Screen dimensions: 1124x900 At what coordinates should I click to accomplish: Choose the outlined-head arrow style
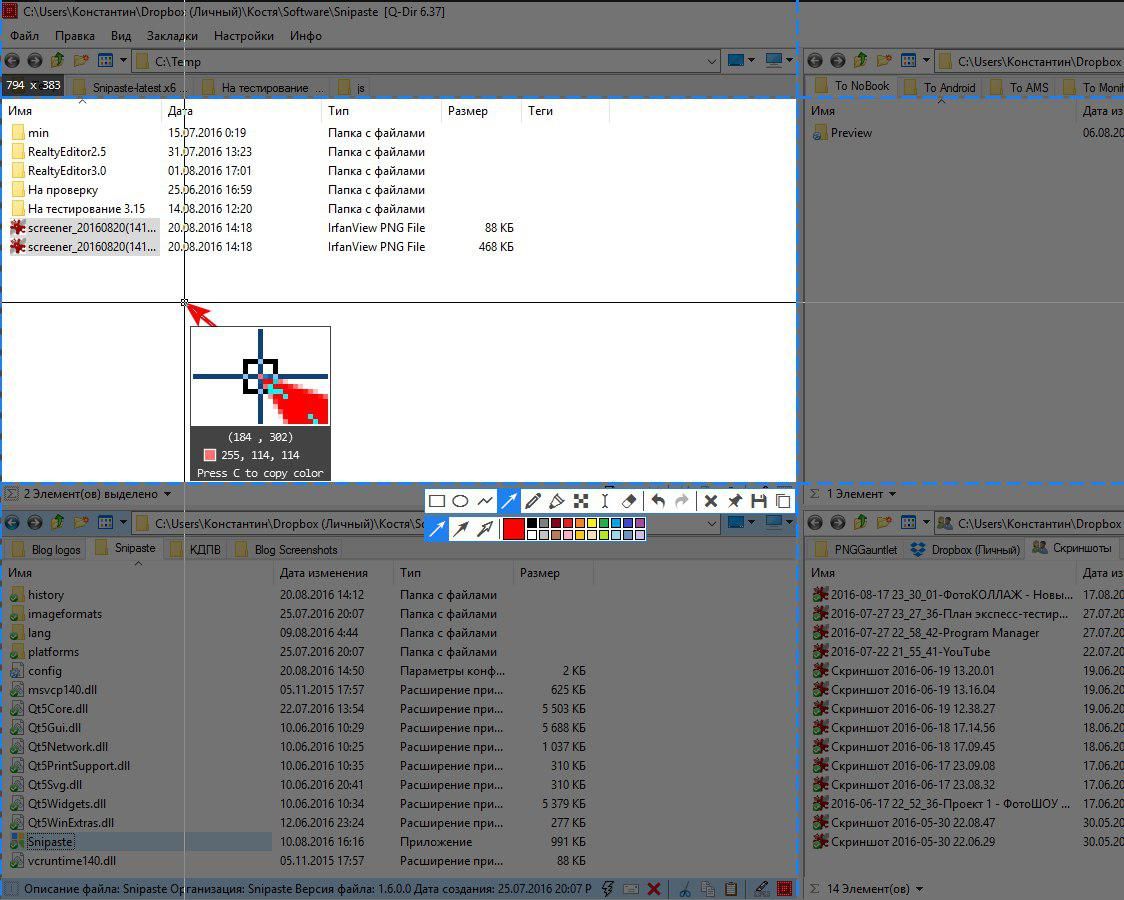(x=485, y=529)
